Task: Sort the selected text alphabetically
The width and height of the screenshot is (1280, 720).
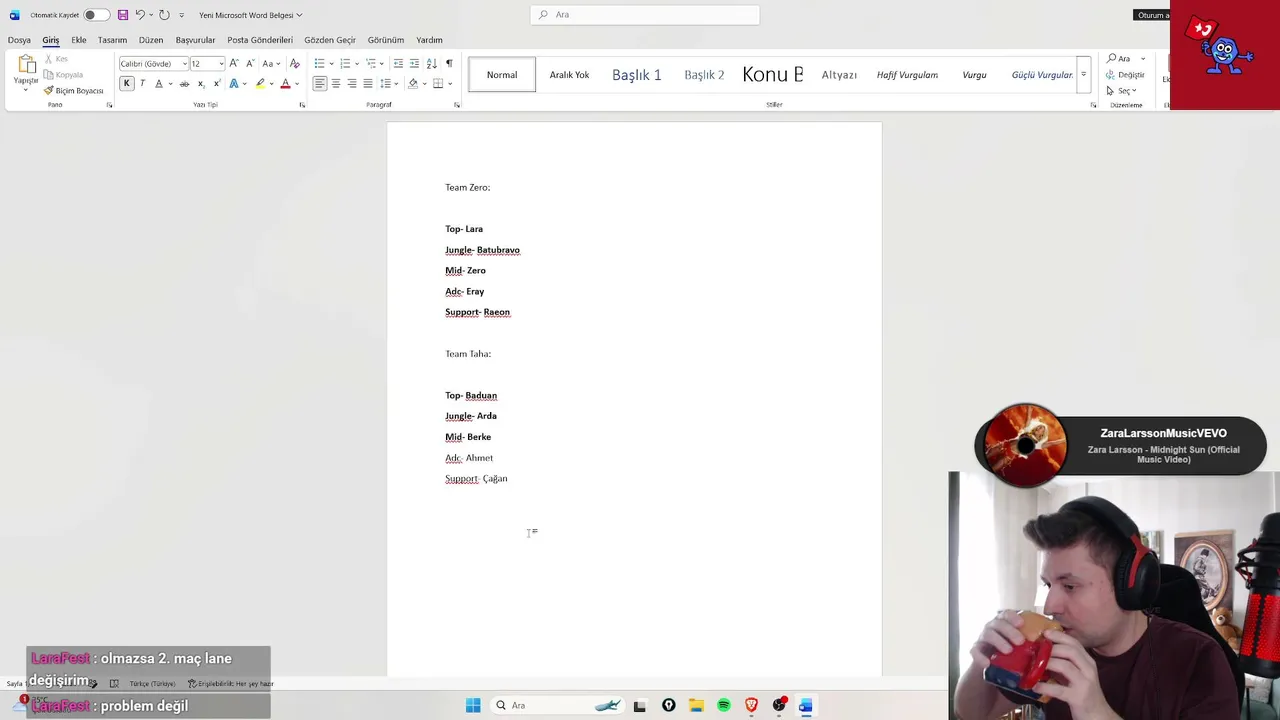Action: click(431, 63)
